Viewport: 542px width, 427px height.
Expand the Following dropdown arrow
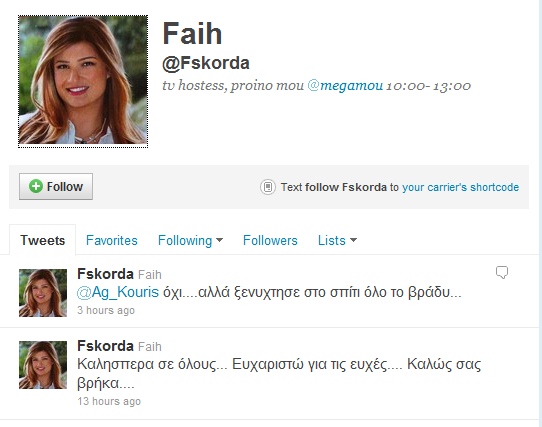click(219, 240)
